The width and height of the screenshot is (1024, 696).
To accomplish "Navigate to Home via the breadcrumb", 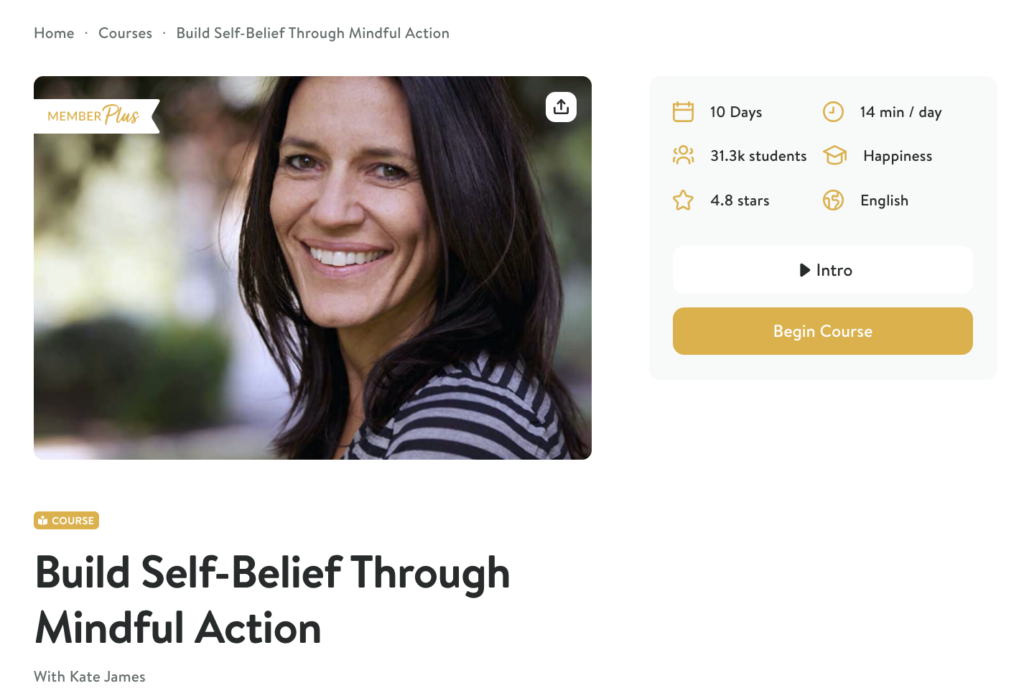I will click(x=54, y=33).
